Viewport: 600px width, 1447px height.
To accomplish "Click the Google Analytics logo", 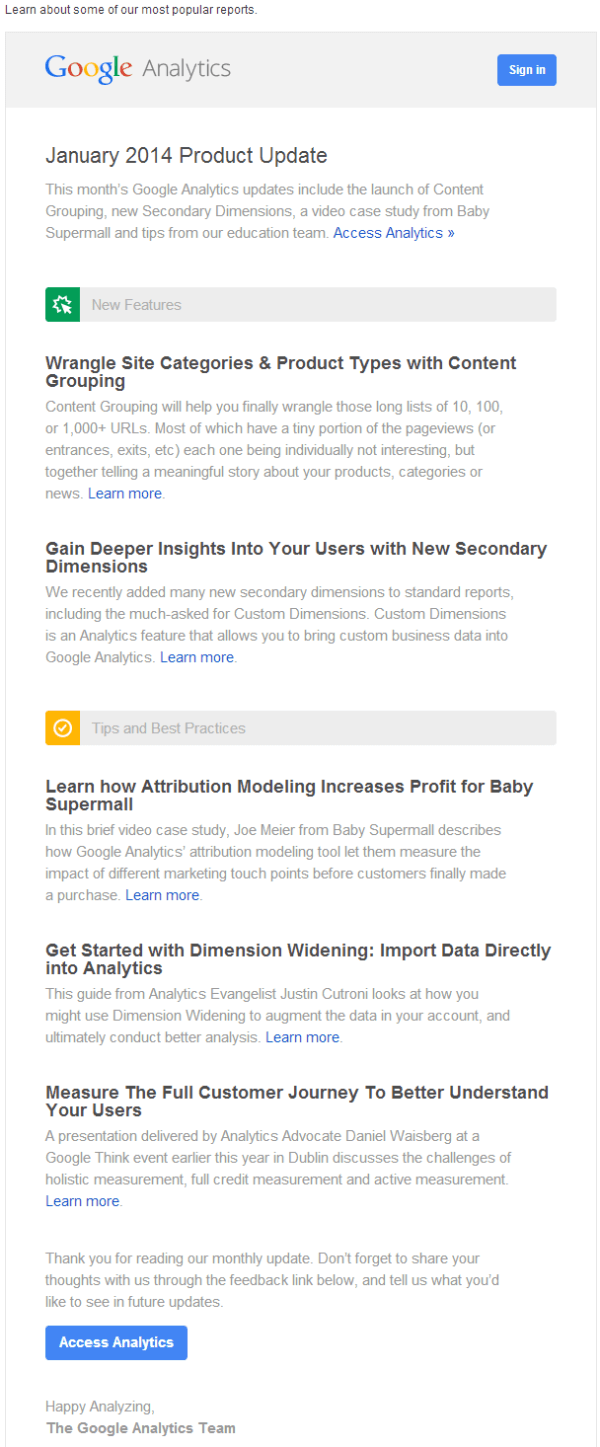I will click(138, 69).
